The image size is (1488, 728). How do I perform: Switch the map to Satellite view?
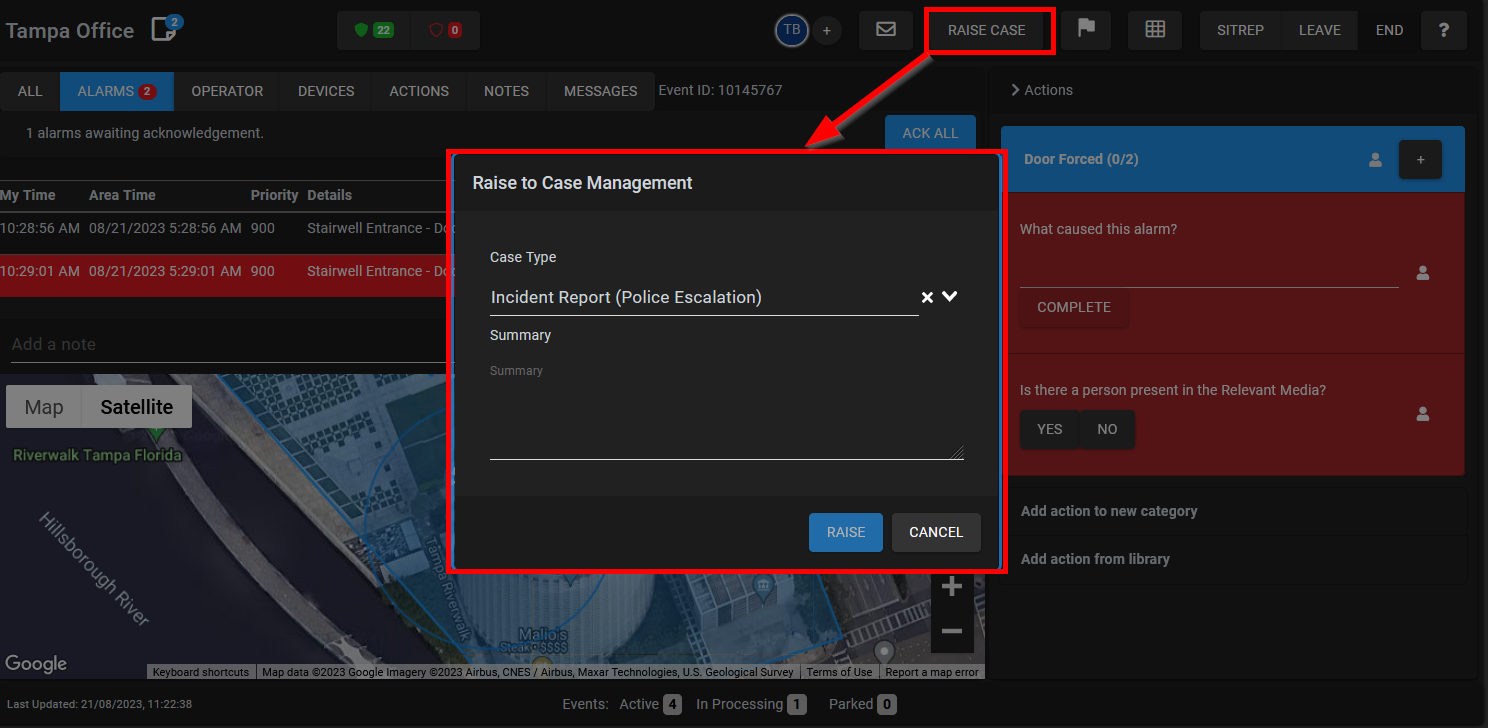[x=137, y=407]
